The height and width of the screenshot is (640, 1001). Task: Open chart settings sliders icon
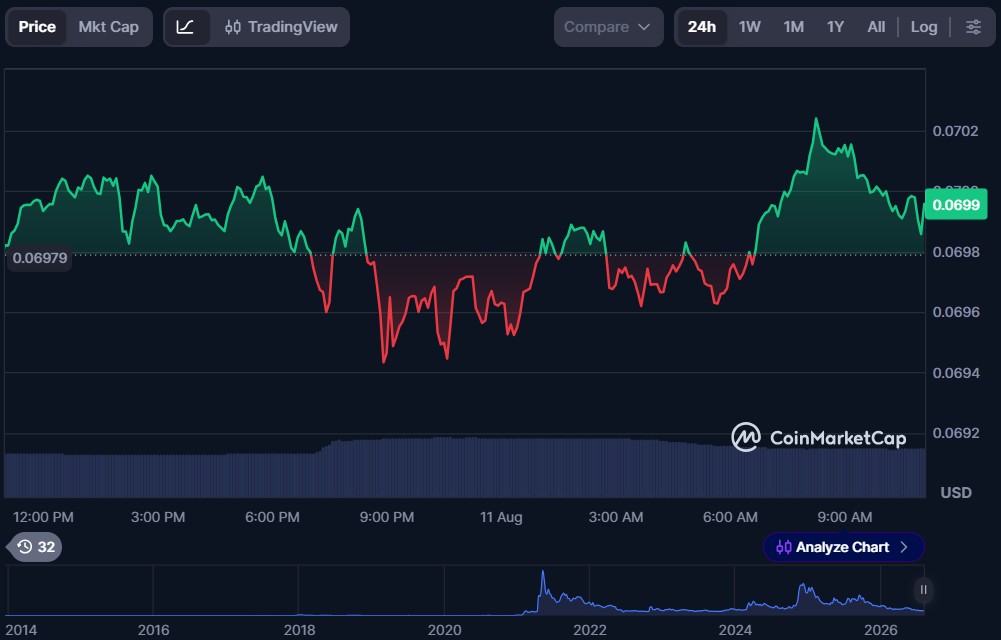[x=973, y=27]
